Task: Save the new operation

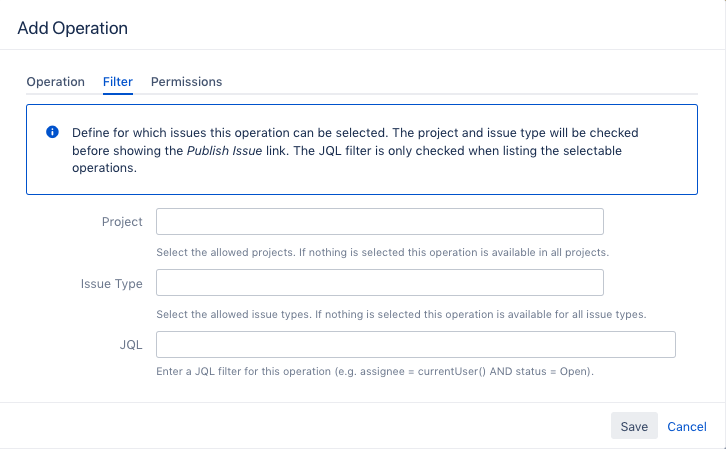Action: coord(634,426)
